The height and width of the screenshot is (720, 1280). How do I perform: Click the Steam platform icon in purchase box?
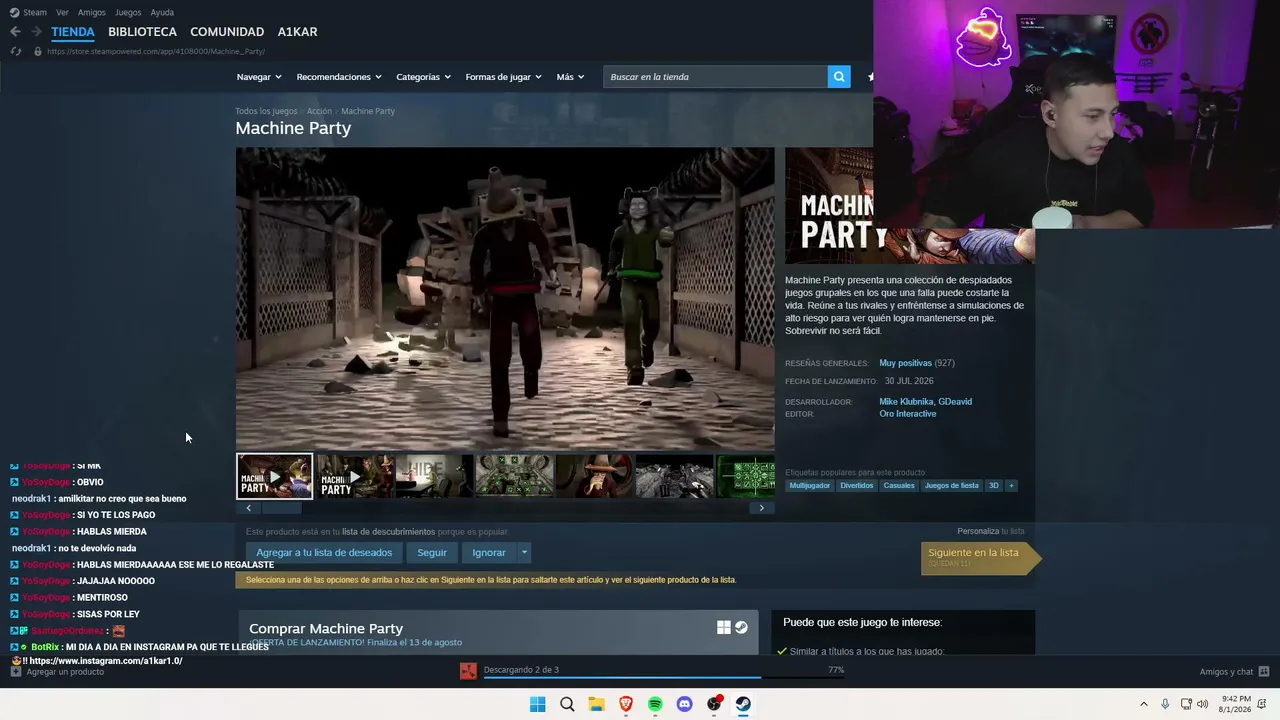click(x=741, y=627)
